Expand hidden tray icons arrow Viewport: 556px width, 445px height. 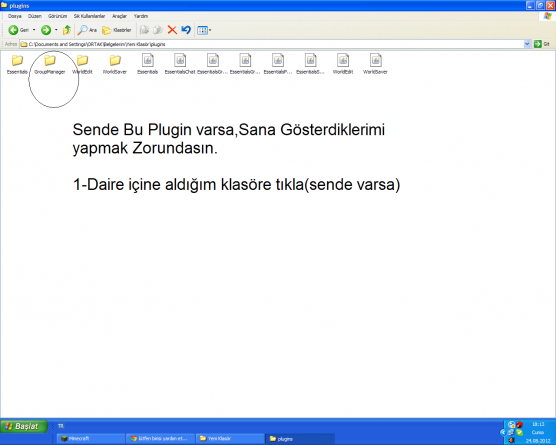click(x=502, y=432)
